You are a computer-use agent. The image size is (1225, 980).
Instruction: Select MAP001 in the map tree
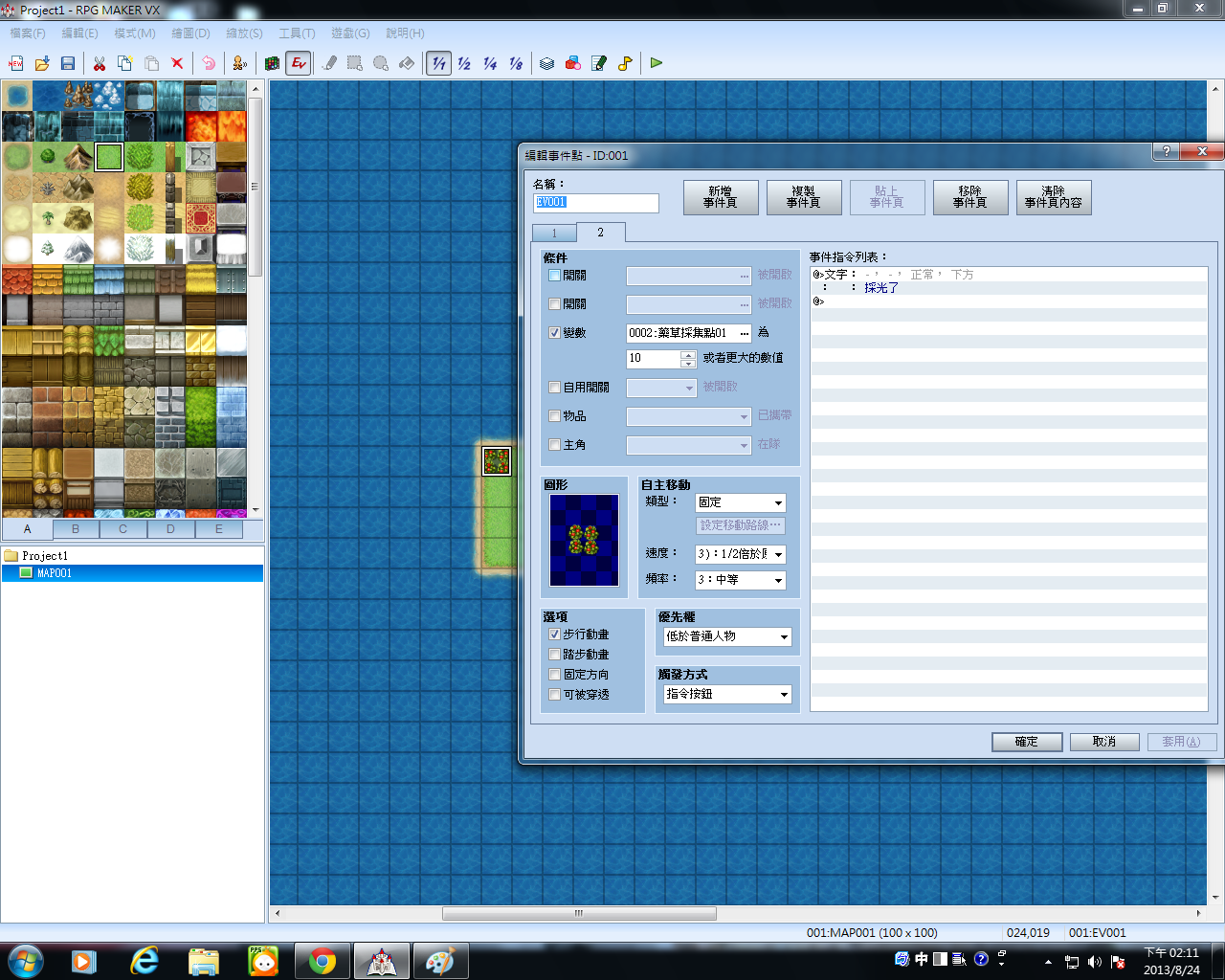click(132, 573)
